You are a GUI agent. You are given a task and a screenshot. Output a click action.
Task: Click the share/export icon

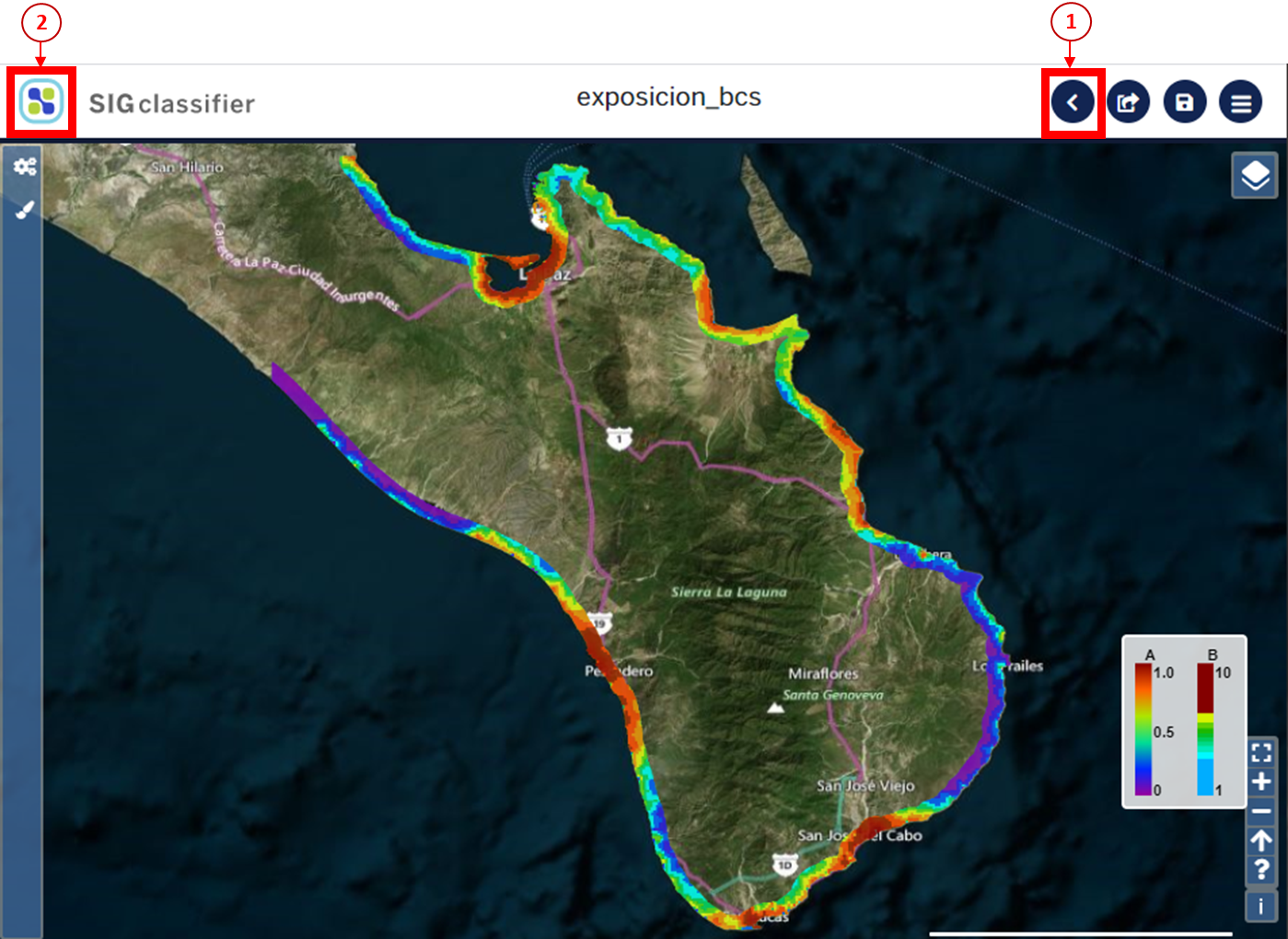click(x=1128, y=102)
